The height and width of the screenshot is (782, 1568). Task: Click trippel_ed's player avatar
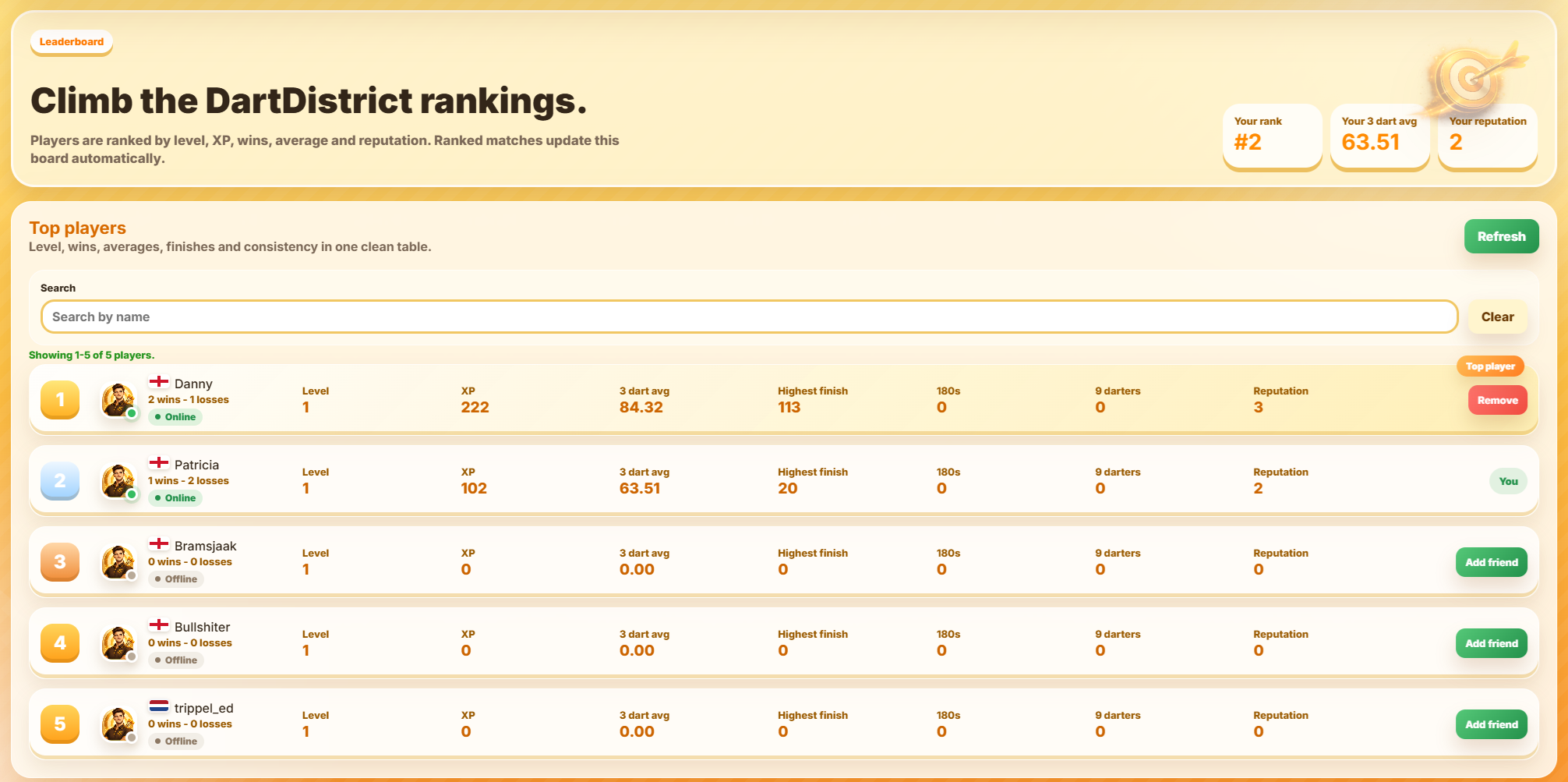[118, 725]
